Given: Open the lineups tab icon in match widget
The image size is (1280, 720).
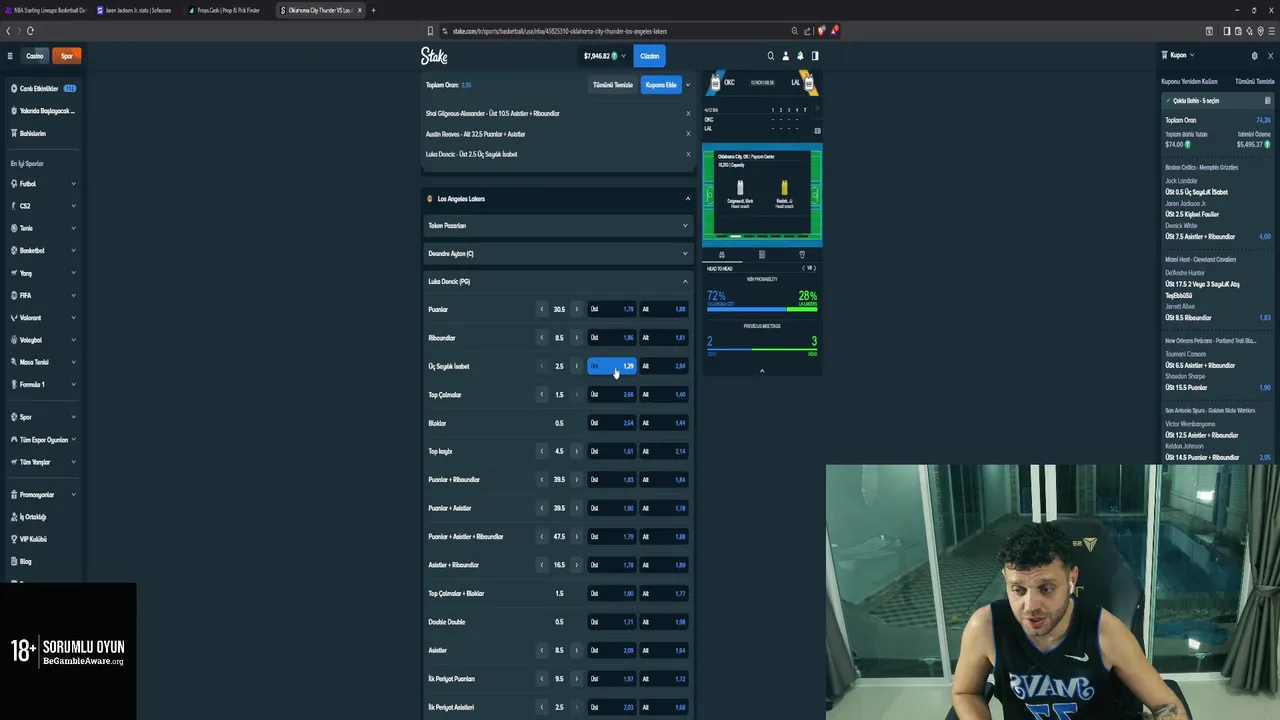Looking at the screenshot, I should point(762,254).
